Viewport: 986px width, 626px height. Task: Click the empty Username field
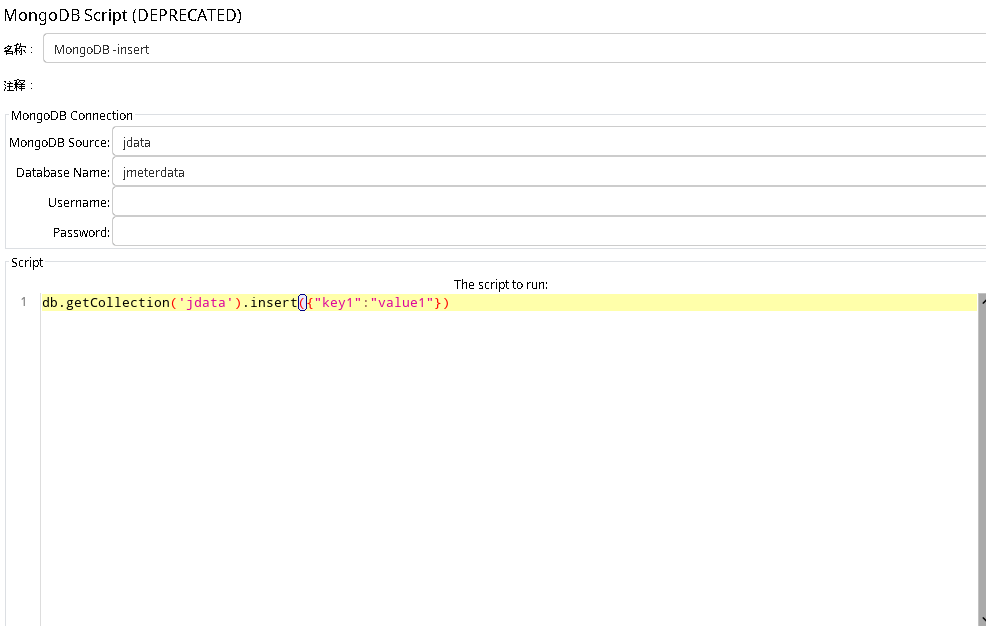click(x=400, y=201)
